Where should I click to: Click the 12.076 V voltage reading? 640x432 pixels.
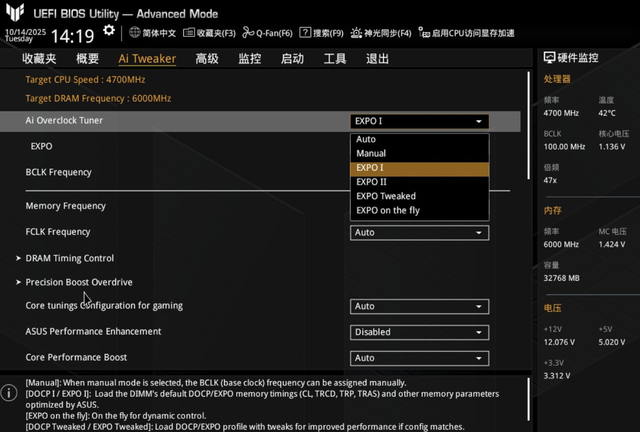pos(559,342)
